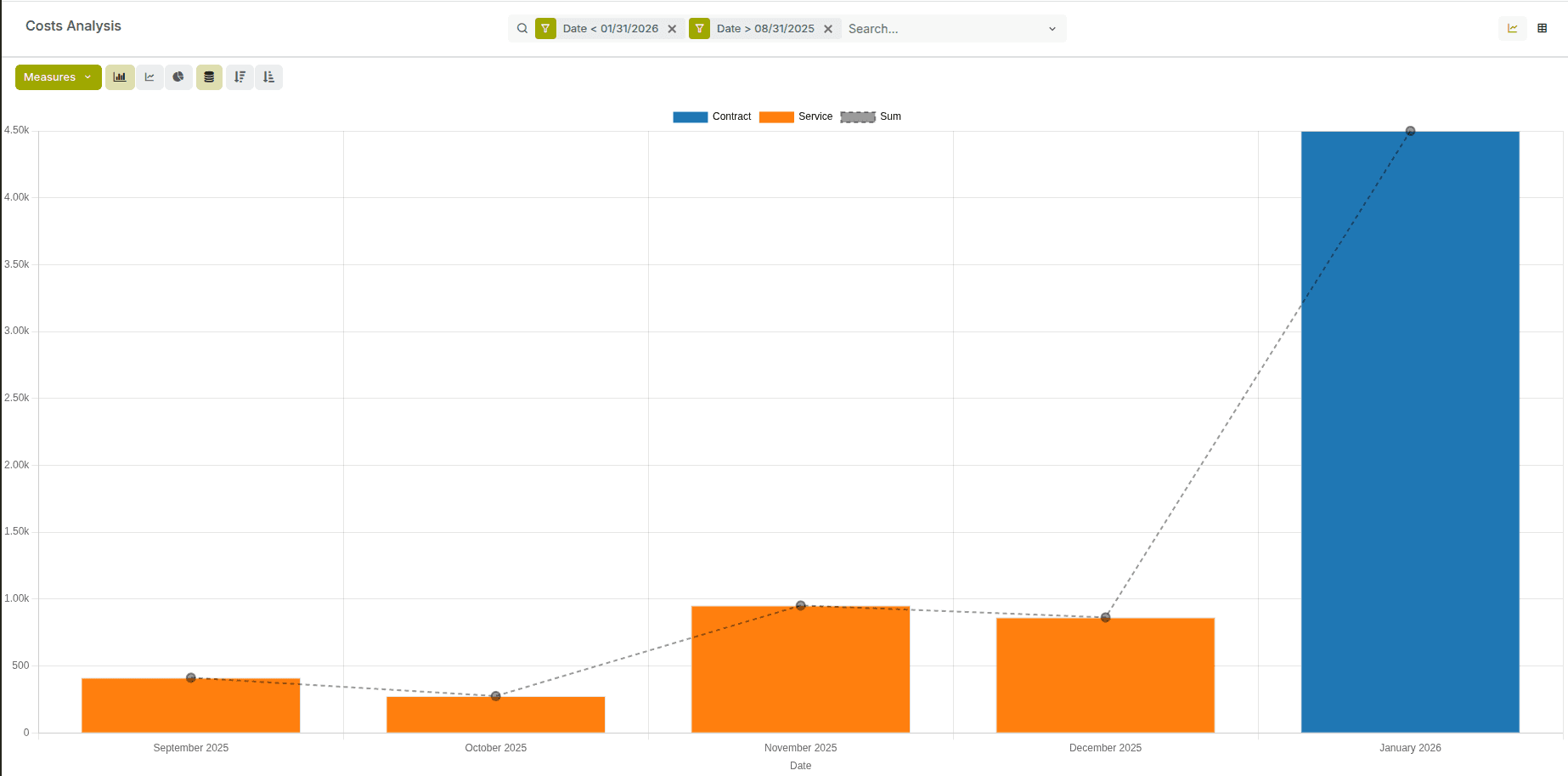
Task: Switch to line chart view
Action: click(149, 77)
